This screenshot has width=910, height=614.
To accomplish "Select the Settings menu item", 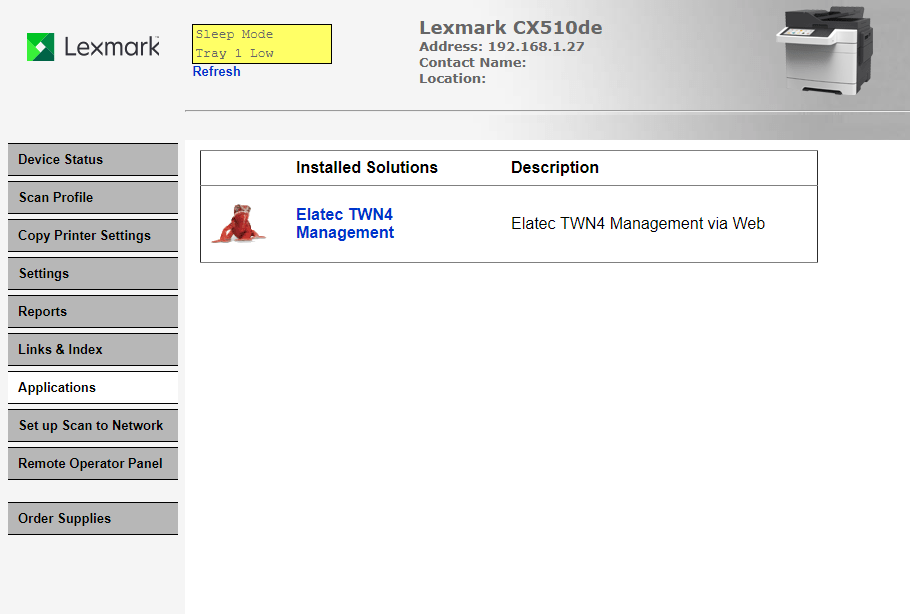I will 93,273.
